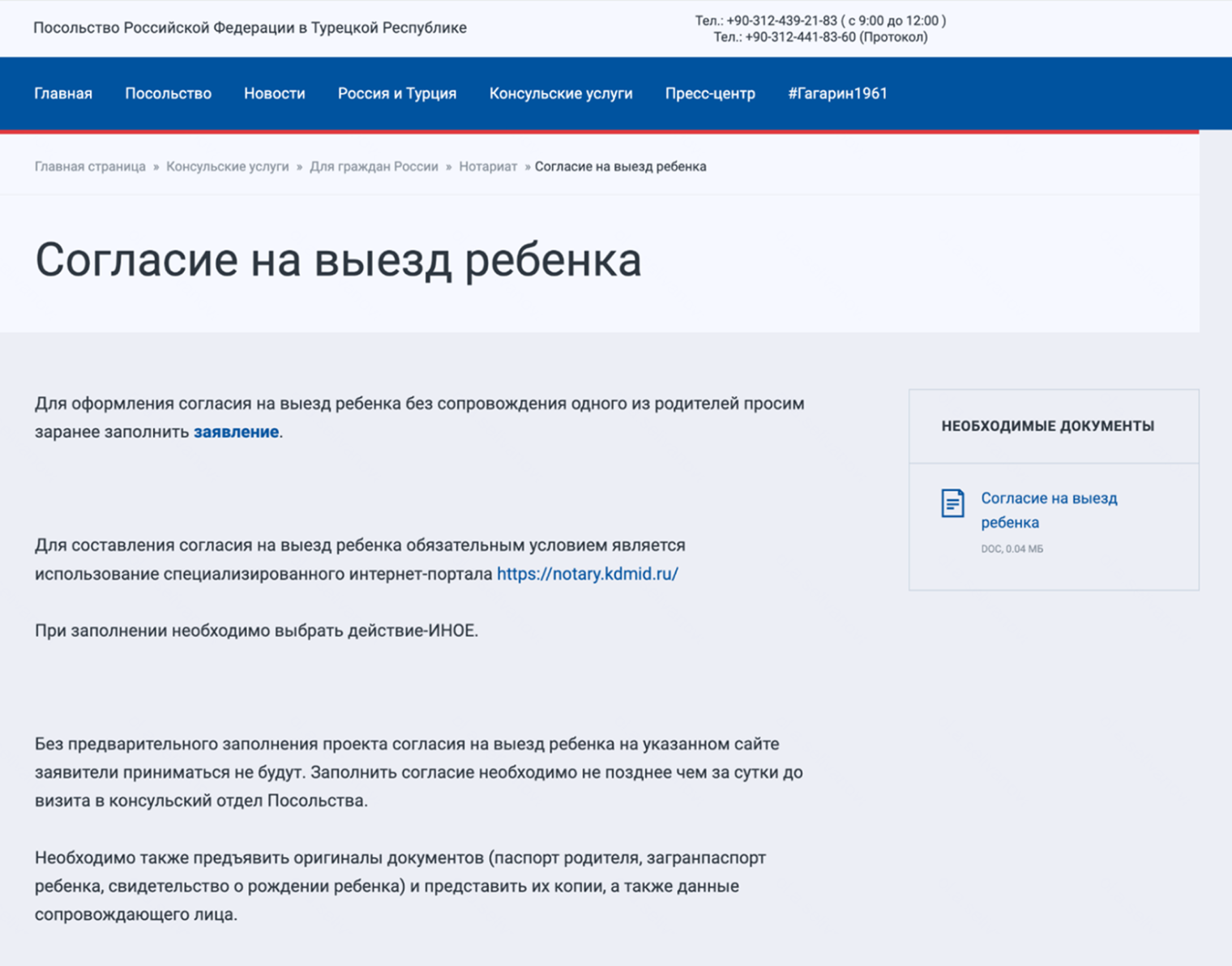This screenshot has width=1232, height=966.
Task: Visit the notary.kdmid.ru portal link
Action: pos(587,573)
